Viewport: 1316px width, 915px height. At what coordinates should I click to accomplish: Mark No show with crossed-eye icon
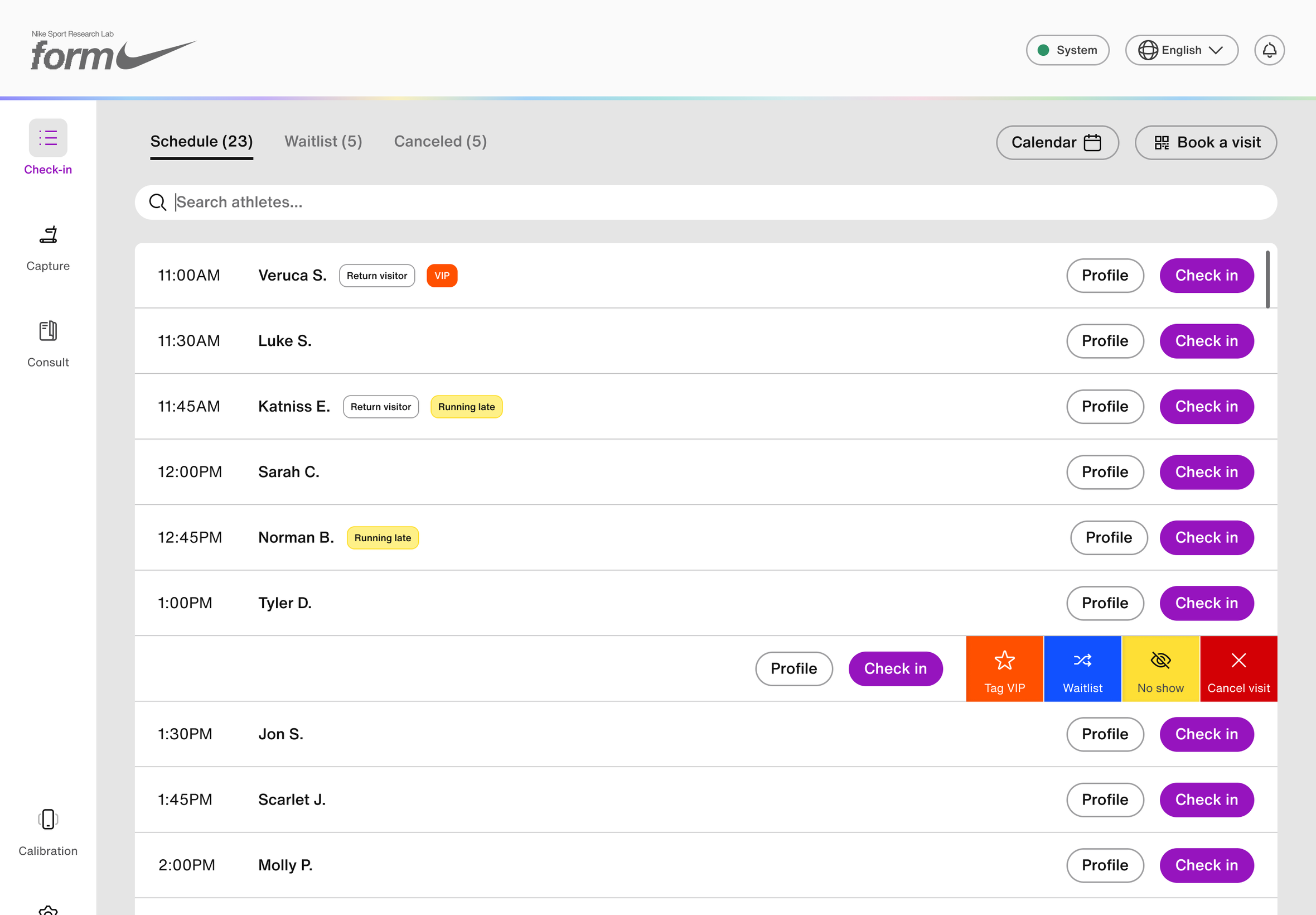coord(1160,668)
